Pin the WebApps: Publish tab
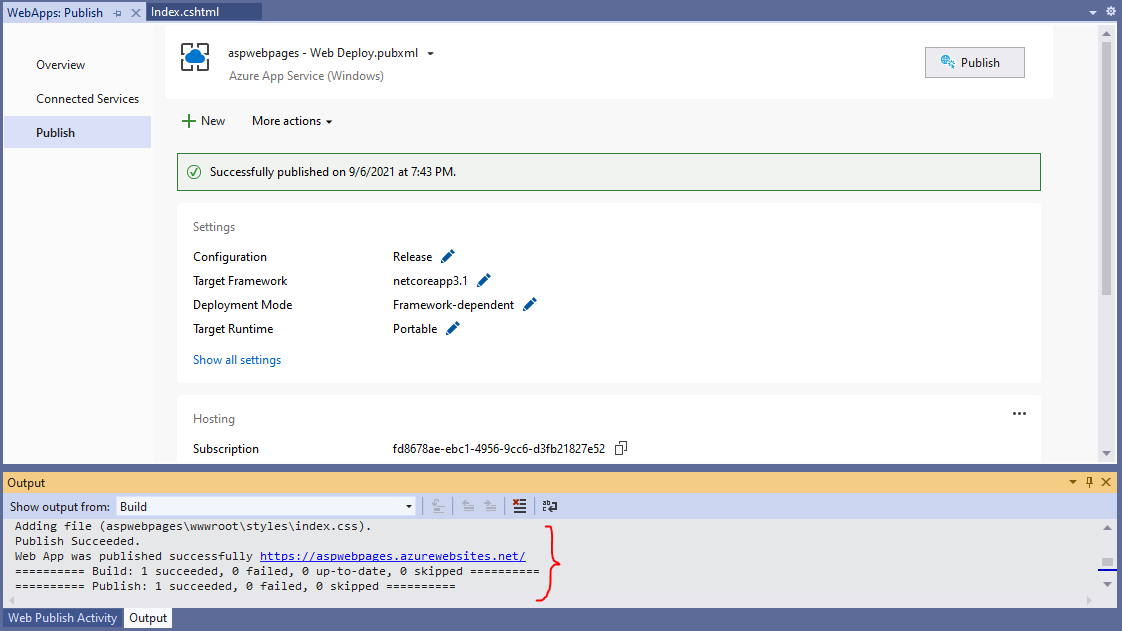The image size is (1122, 631). tap(117, 13)
